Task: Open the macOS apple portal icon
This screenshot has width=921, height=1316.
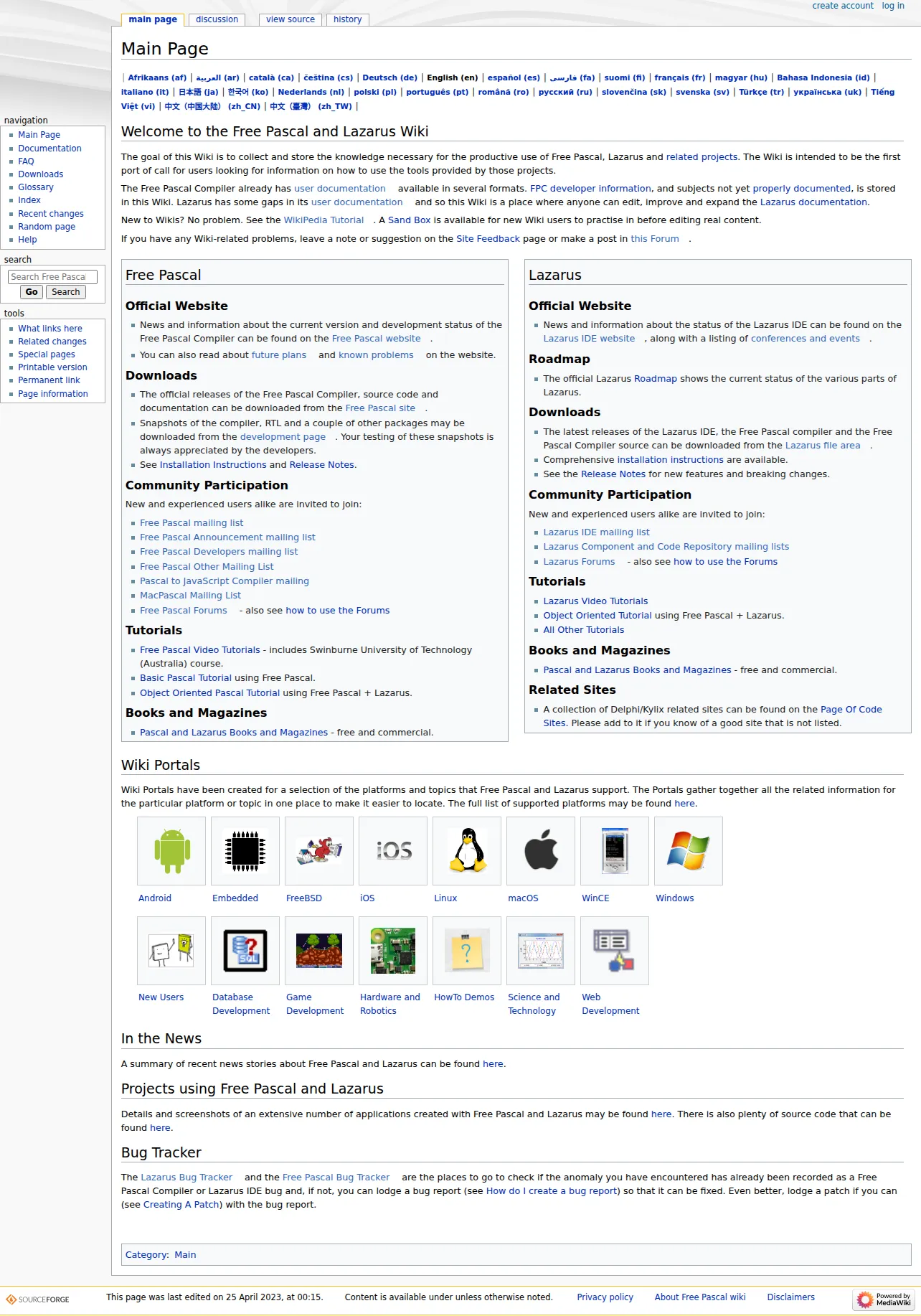Action: click(541, 851)
